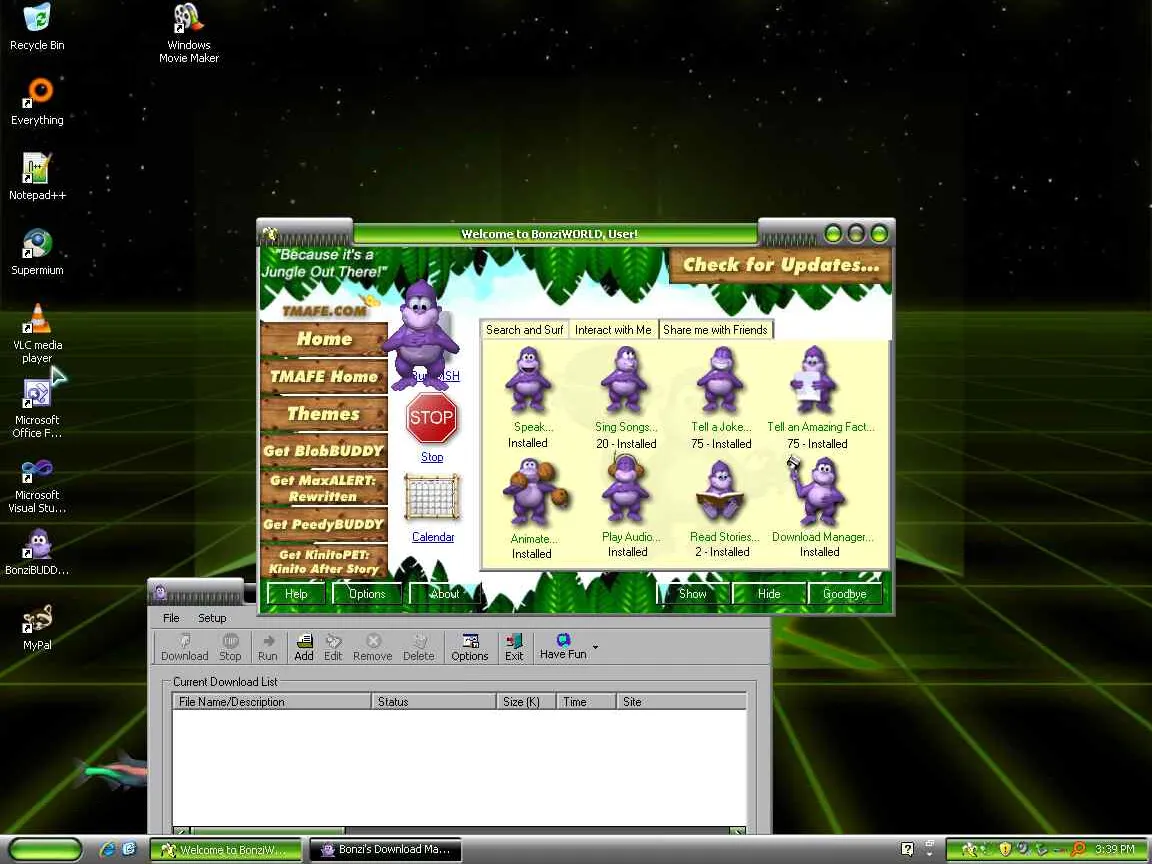Open the Everything desktop icon
Screen dimensions: 1152x864
pyautogui.click(x=37, y=102)
